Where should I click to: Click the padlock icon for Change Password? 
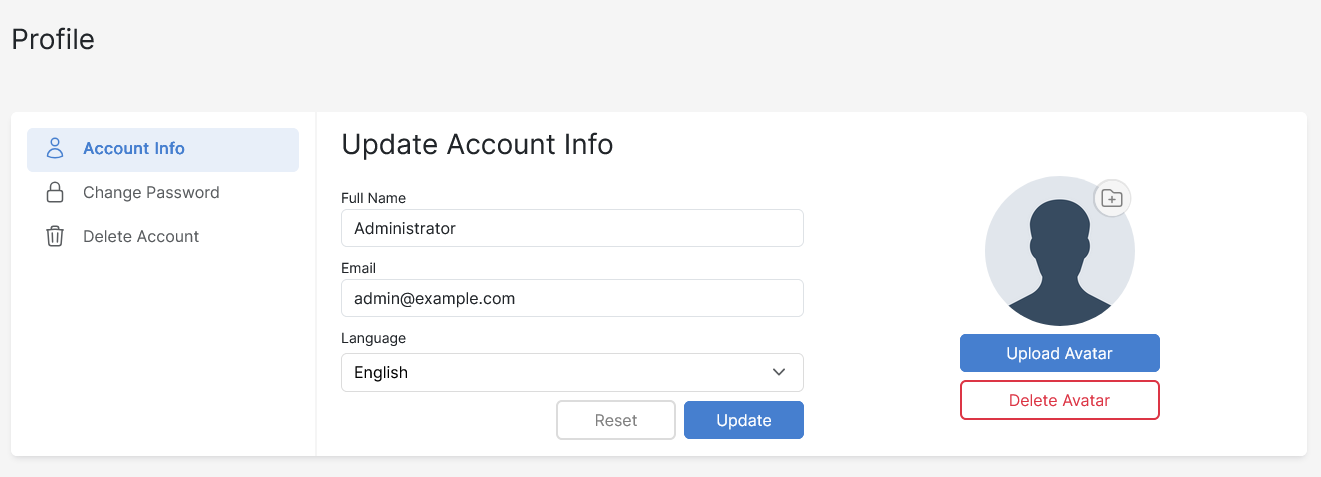tap(55, 192)
